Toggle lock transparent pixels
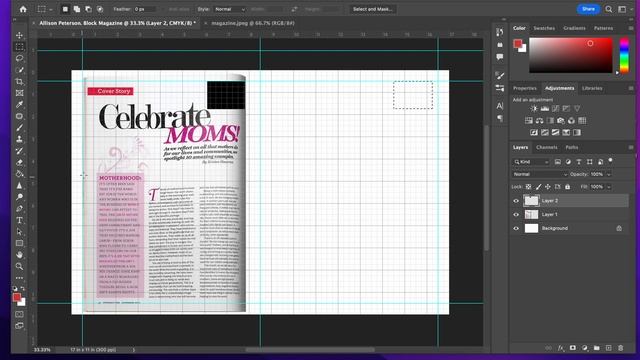Viewport: 640px width, 360px height. 528,187
